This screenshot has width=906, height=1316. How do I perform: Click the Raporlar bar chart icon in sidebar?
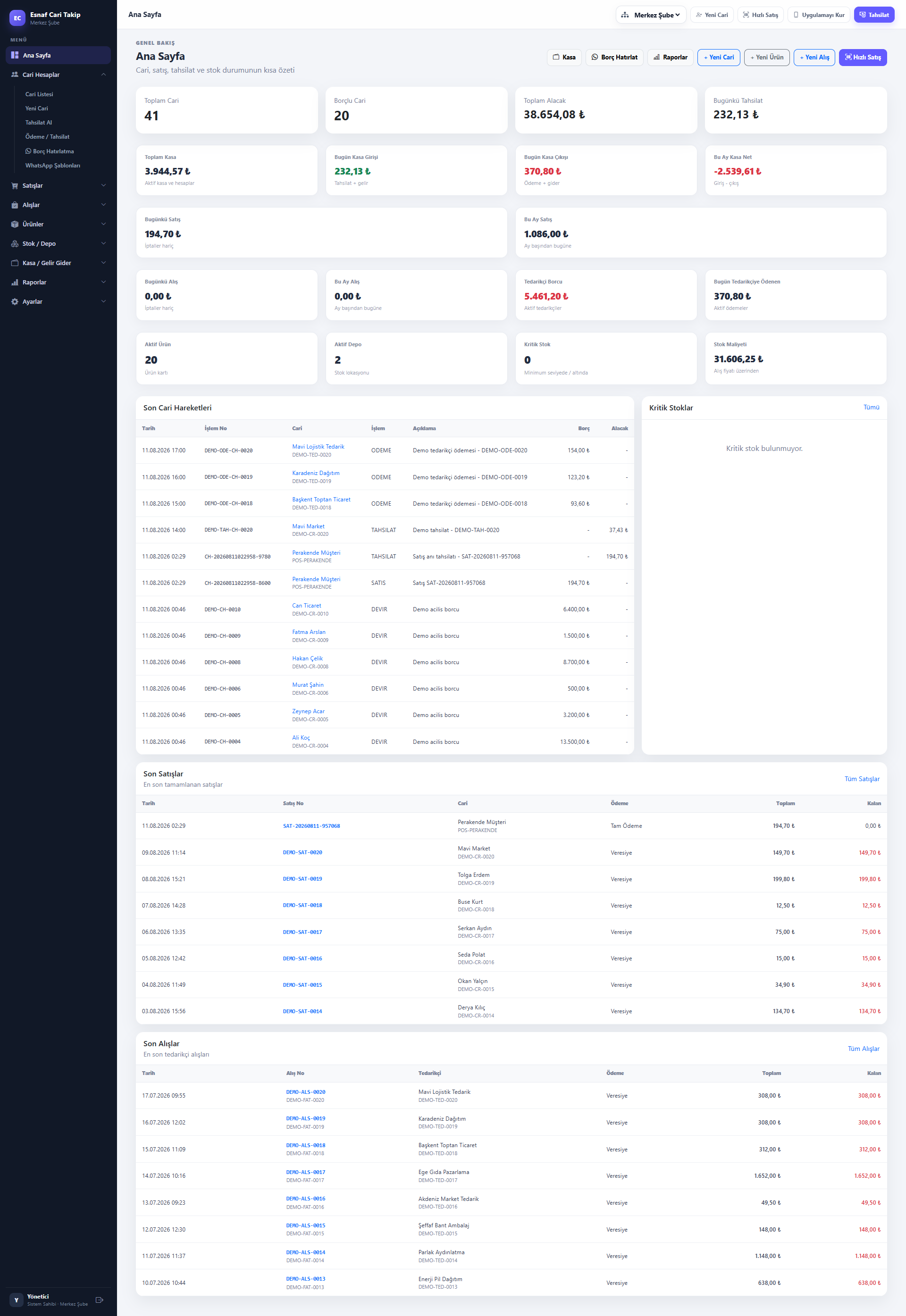coord(15,282)
